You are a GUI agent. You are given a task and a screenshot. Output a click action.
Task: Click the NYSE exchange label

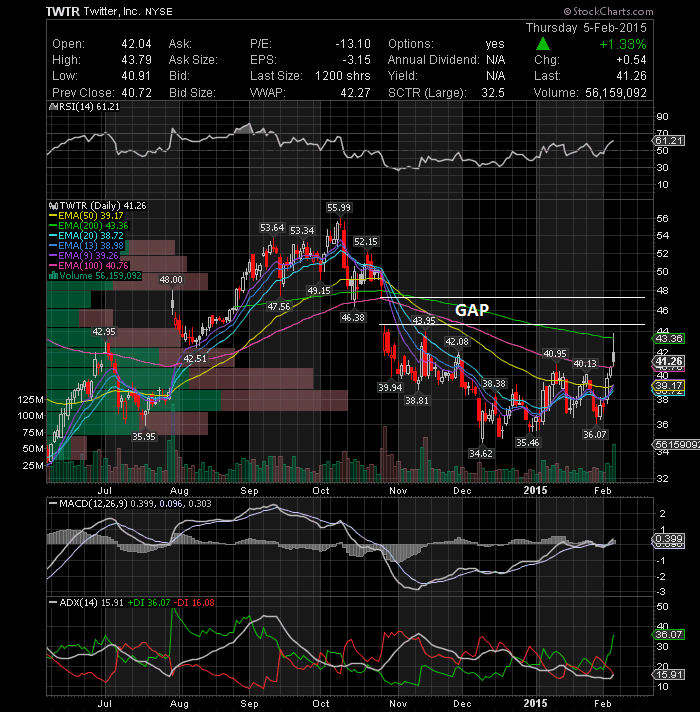(158, 12)
